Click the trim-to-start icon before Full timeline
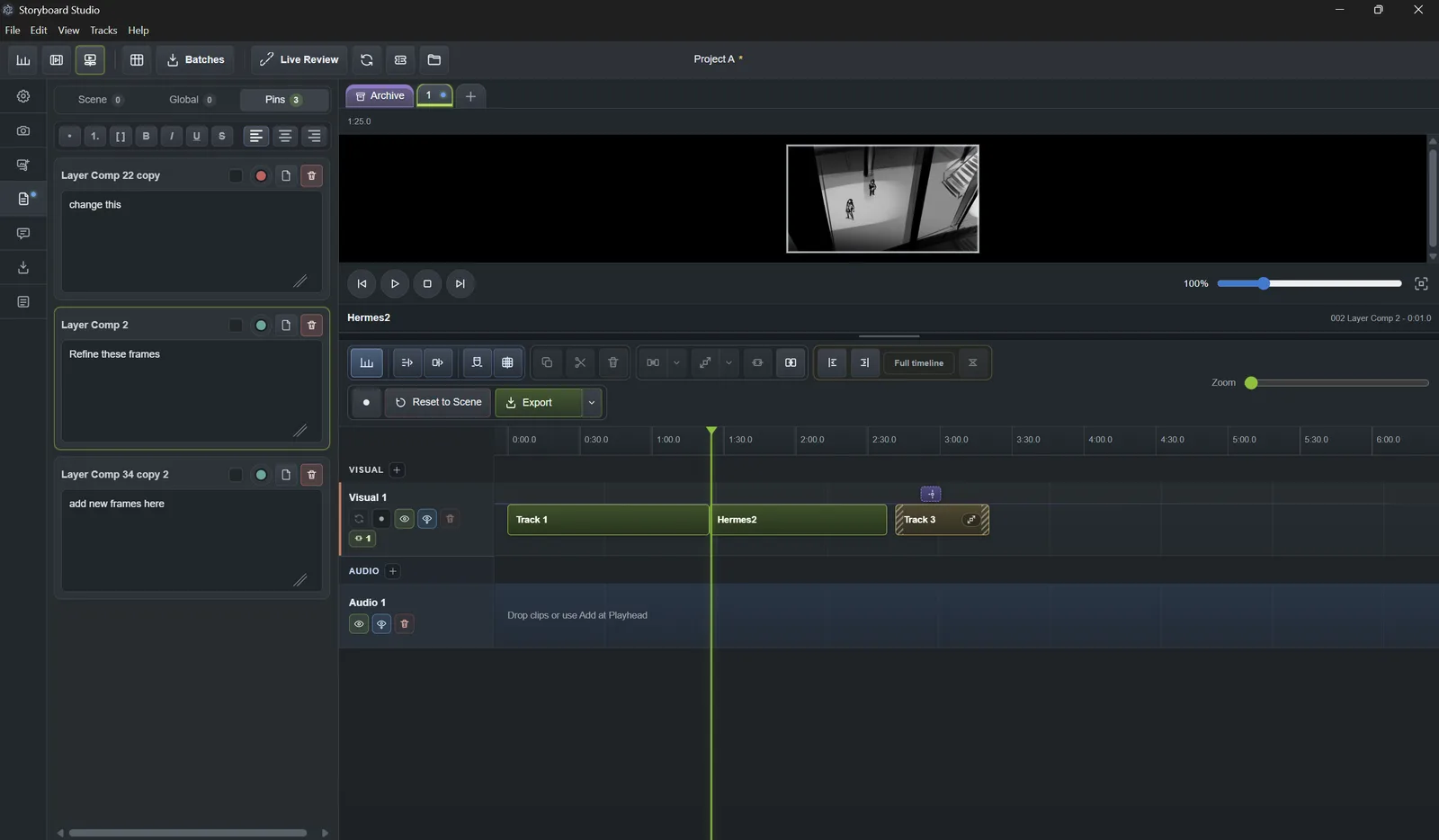1439x840 pixels. pyautogui.click(x=832, y=362)
